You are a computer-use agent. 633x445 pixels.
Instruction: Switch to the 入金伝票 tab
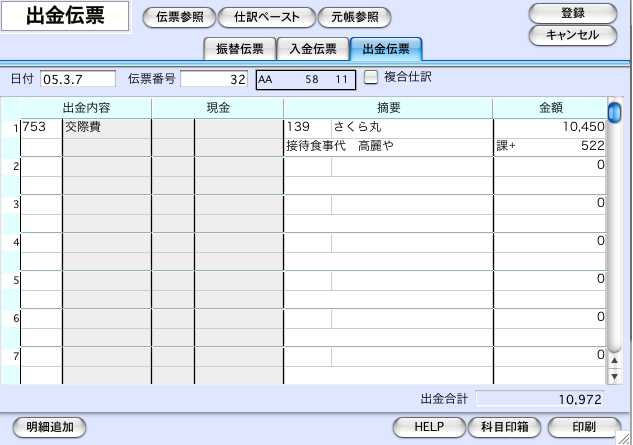pyautogui.click(x=312, y=48)
